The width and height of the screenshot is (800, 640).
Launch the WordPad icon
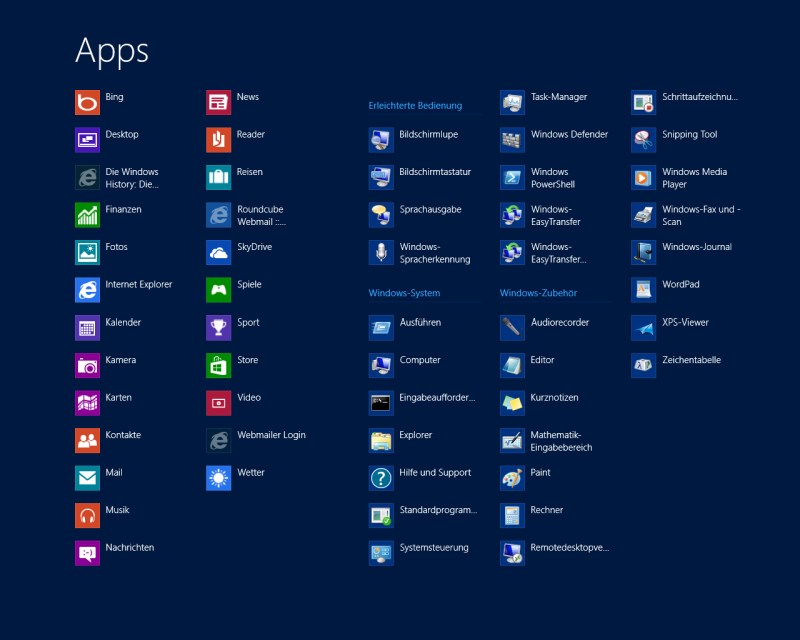click(x=643, y=290)
